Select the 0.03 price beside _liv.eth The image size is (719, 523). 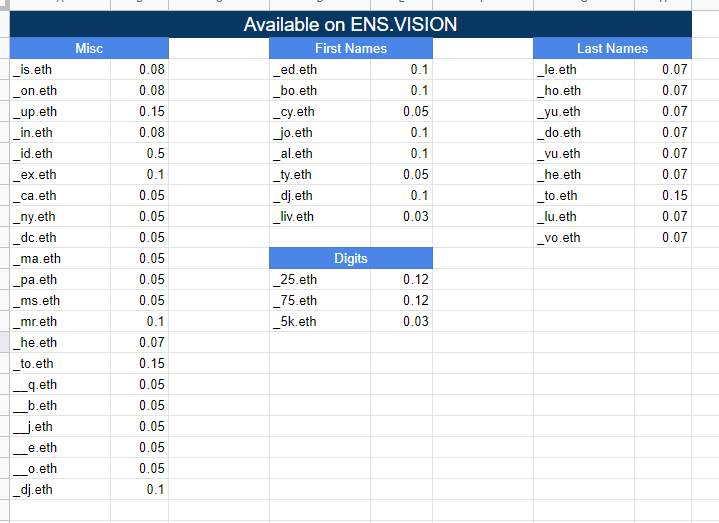pyautogui.click(x=402, y=216)
